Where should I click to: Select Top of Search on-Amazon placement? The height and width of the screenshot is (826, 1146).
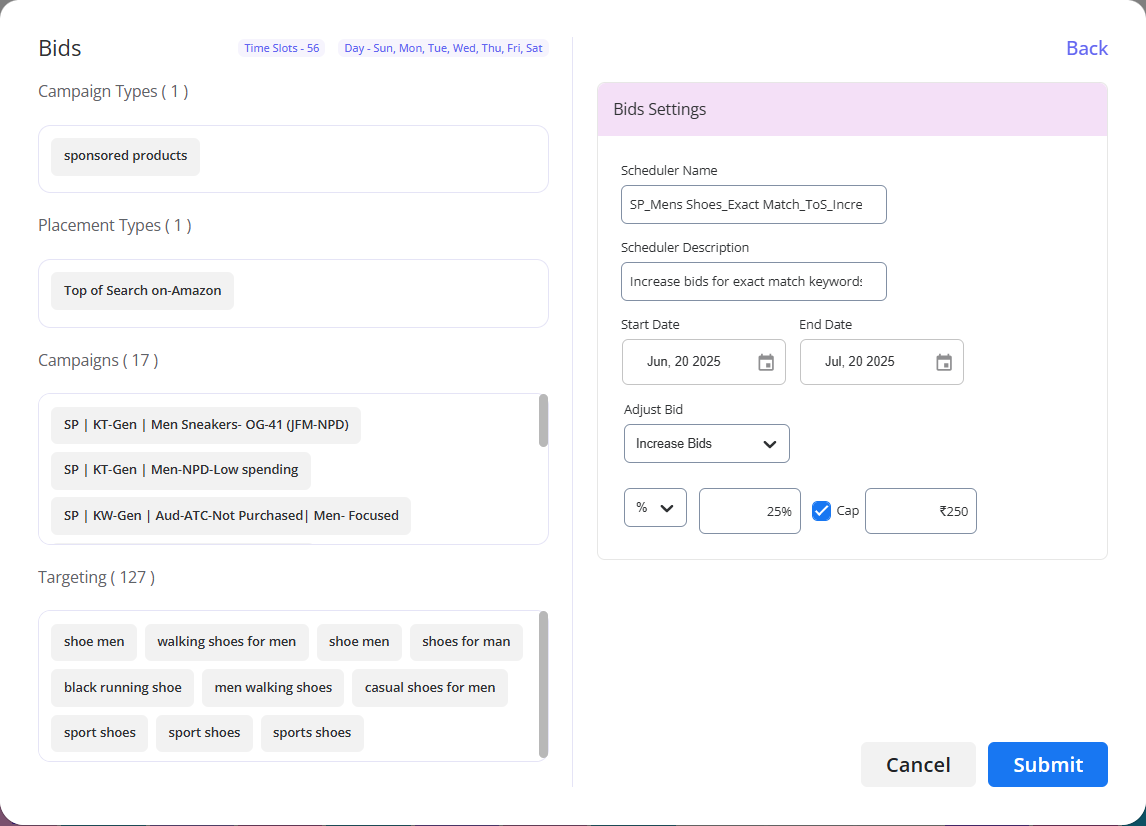142,290
